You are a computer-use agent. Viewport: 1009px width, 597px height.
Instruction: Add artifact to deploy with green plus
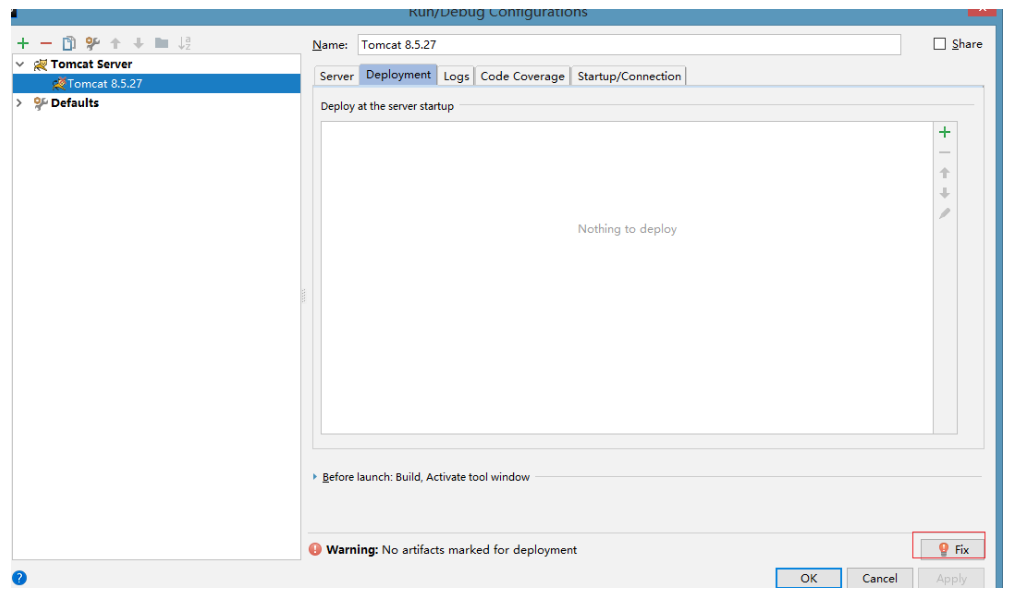[x=945, y=132]
